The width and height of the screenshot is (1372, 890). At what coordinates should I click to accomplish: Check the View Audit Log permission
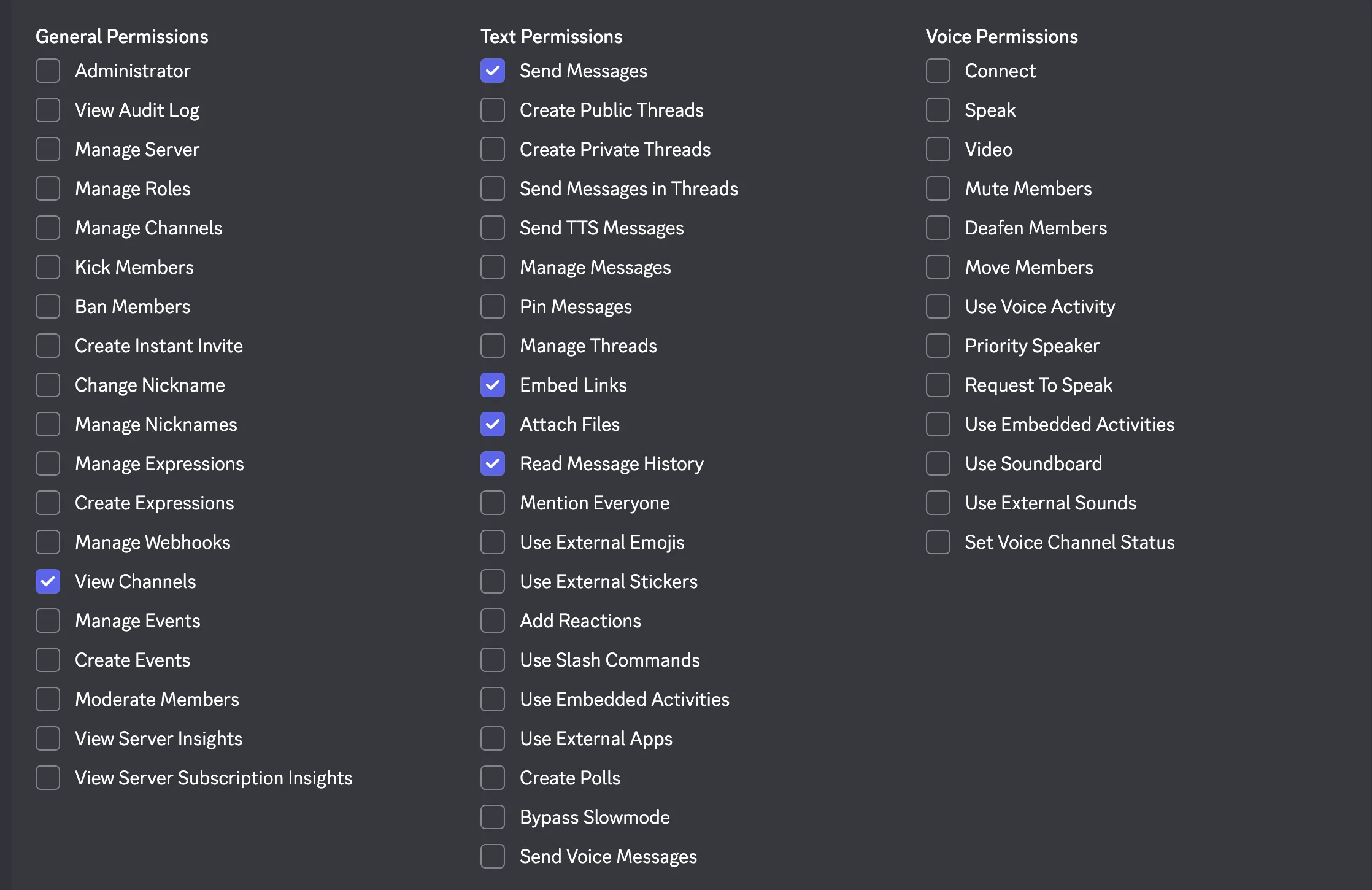pos(48,110)
